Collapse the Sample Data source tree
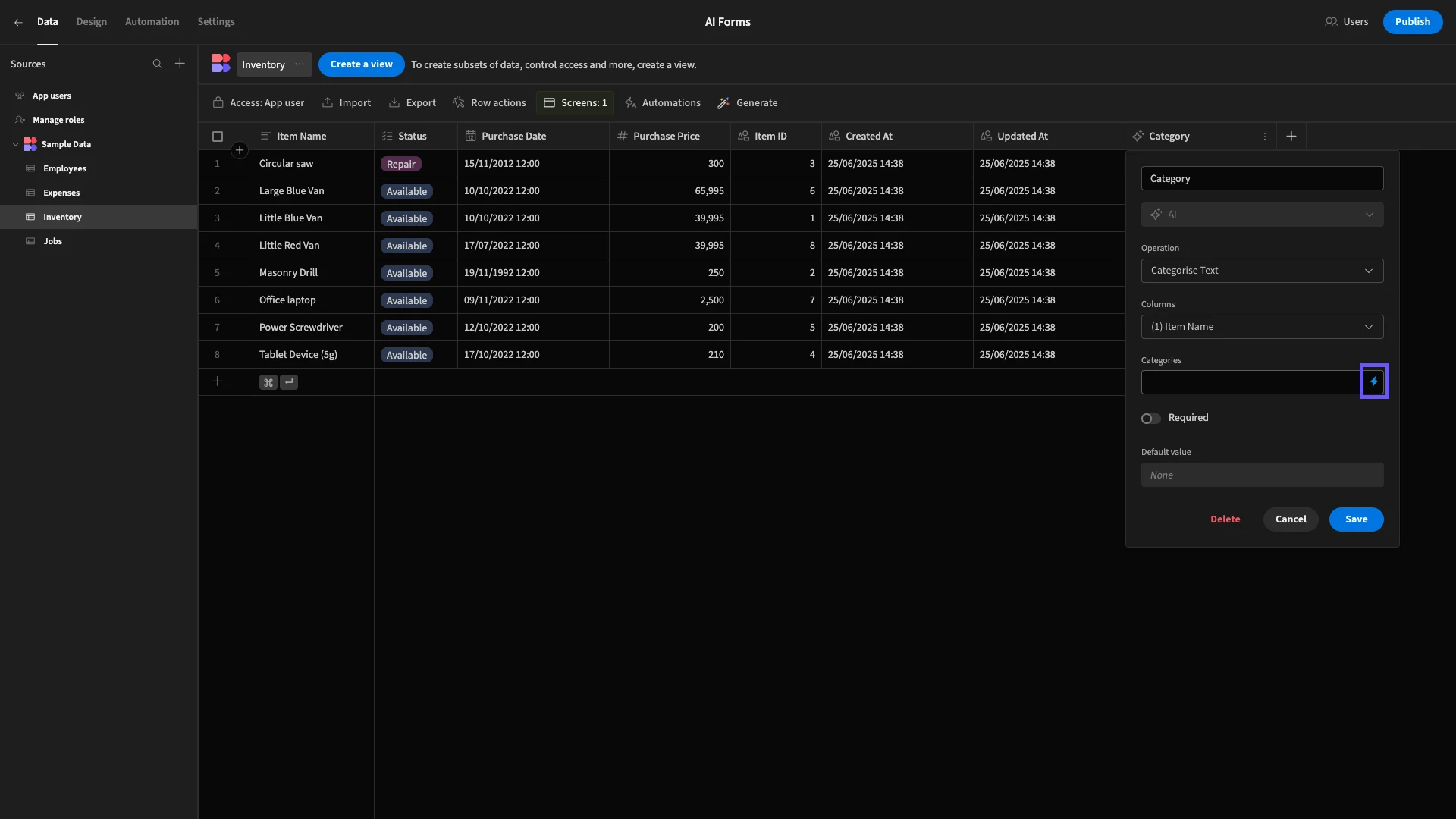Screen dimensions: 1456x819 pyautogui.click(x=15, y=144)
